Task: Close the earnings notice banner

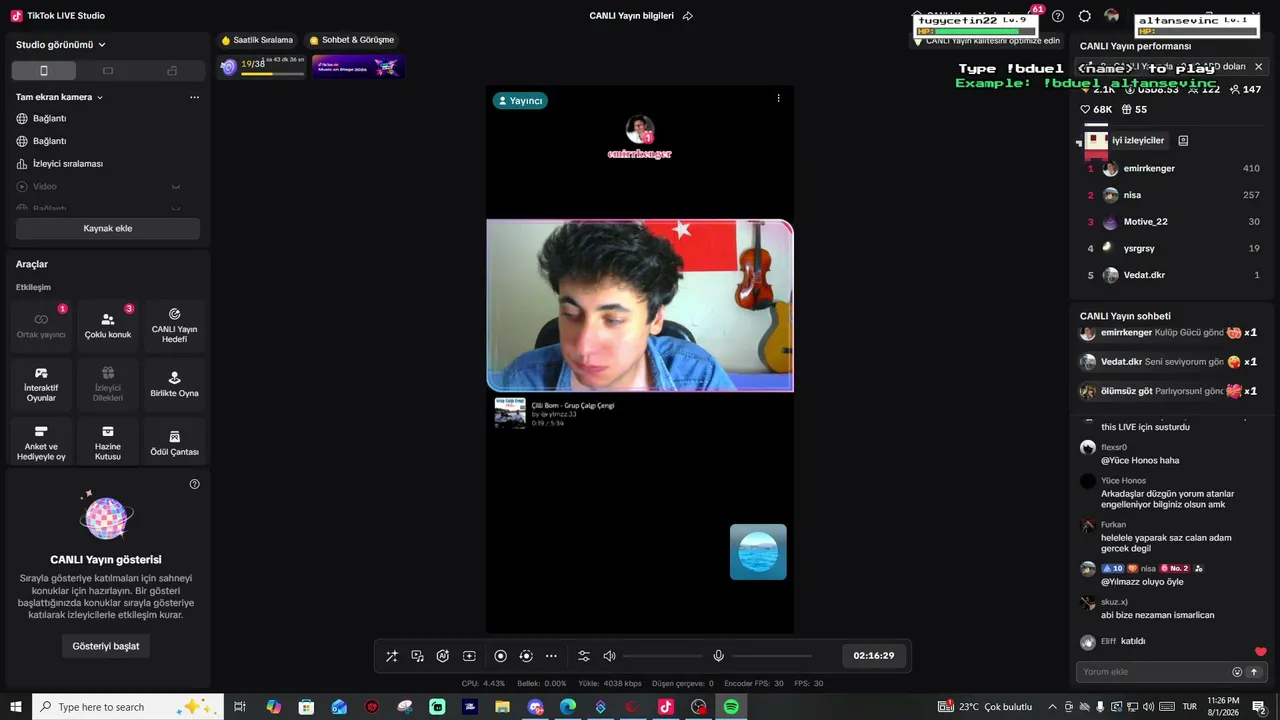Action: (1258, 67)
